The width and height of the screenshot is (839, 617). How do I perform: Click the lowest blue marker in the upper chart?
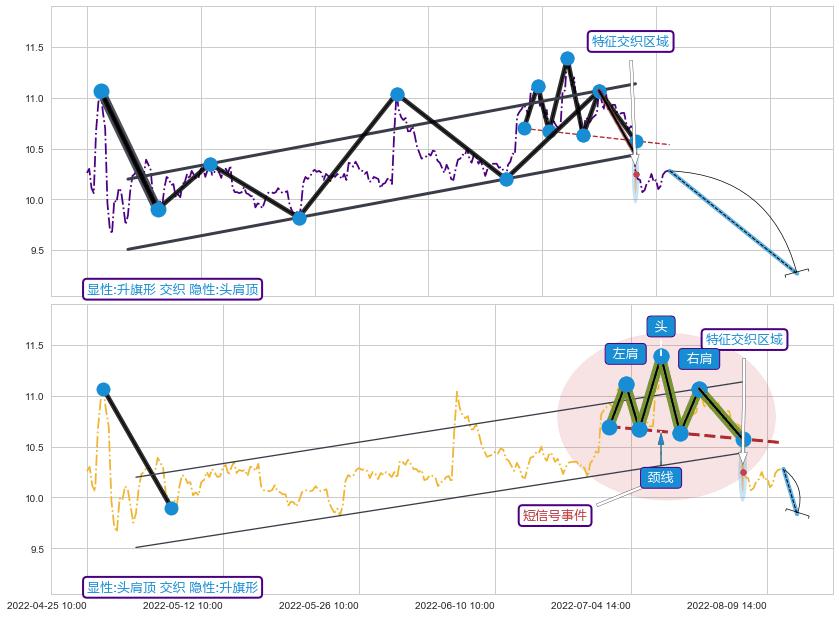299,218
